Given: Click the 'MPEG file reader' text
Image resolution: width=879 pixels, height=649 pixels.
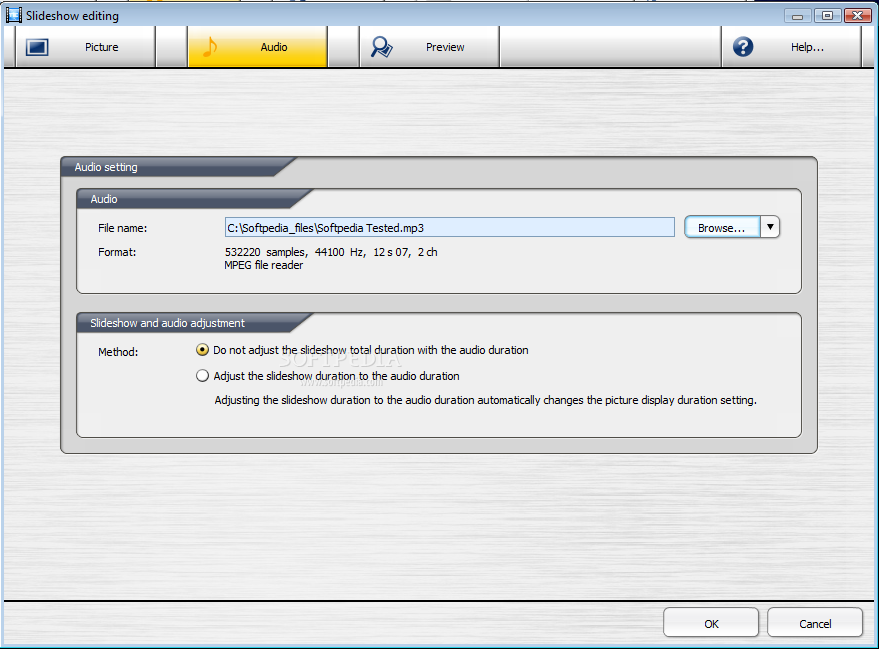Looking at the screenshot, I should 263,265.
